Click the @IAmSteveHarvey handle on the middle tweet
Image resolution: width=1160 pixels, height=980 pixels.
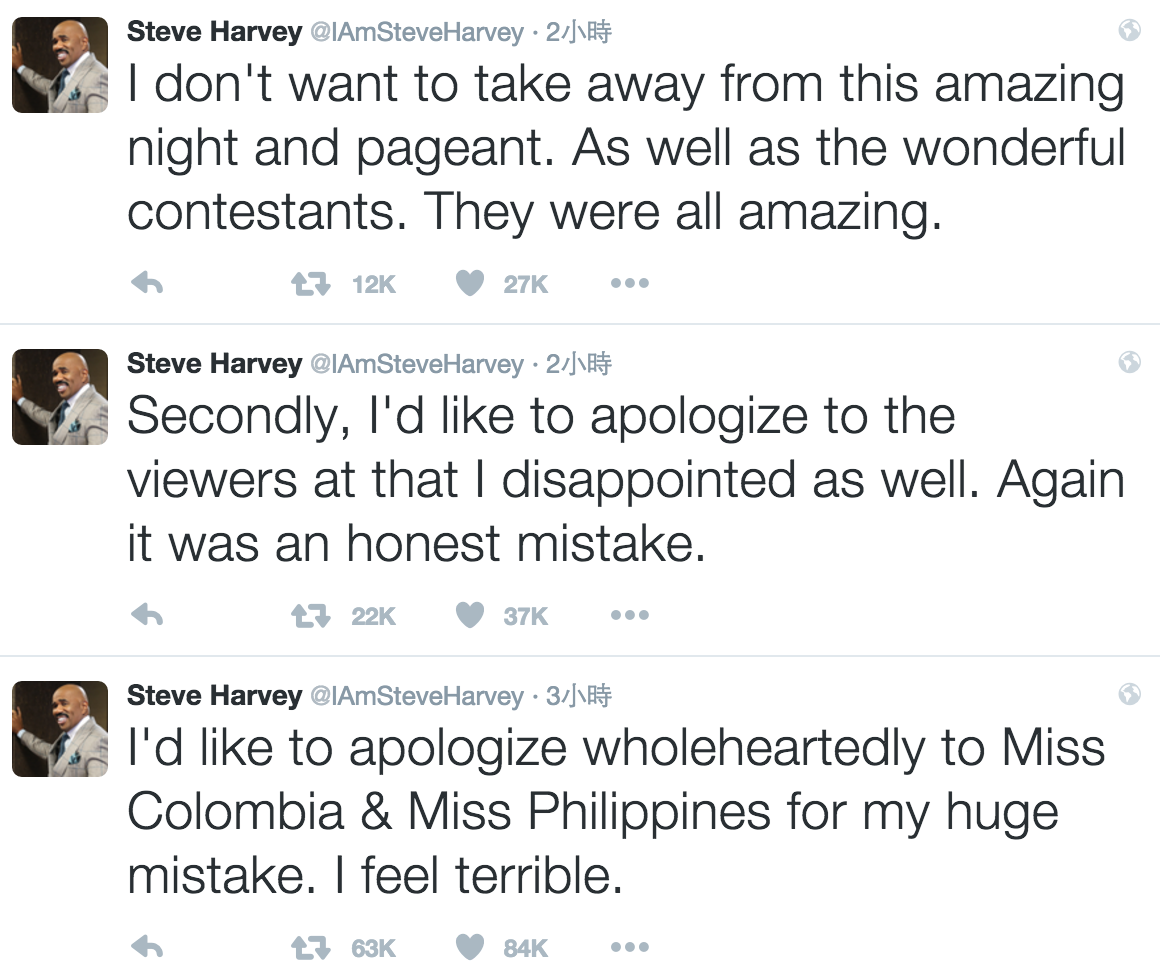418,364
